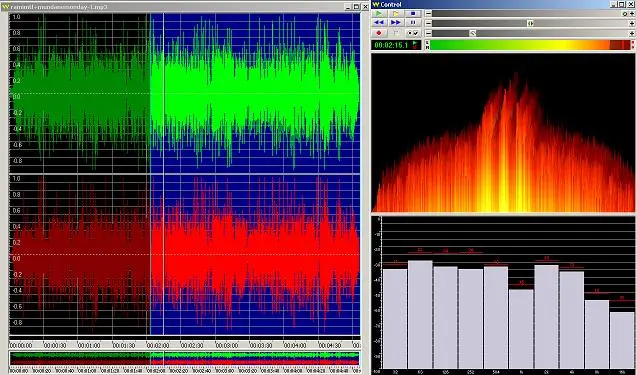Click the waveform overview strip at bottom
637x375 pixels.
click(185, 359)
